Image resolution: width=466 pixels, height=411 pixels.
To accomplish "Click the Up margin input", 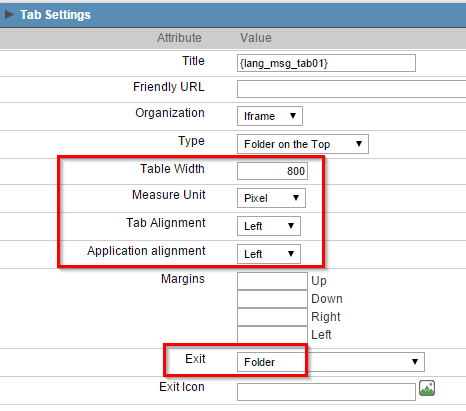I will (x=272, y=281).
